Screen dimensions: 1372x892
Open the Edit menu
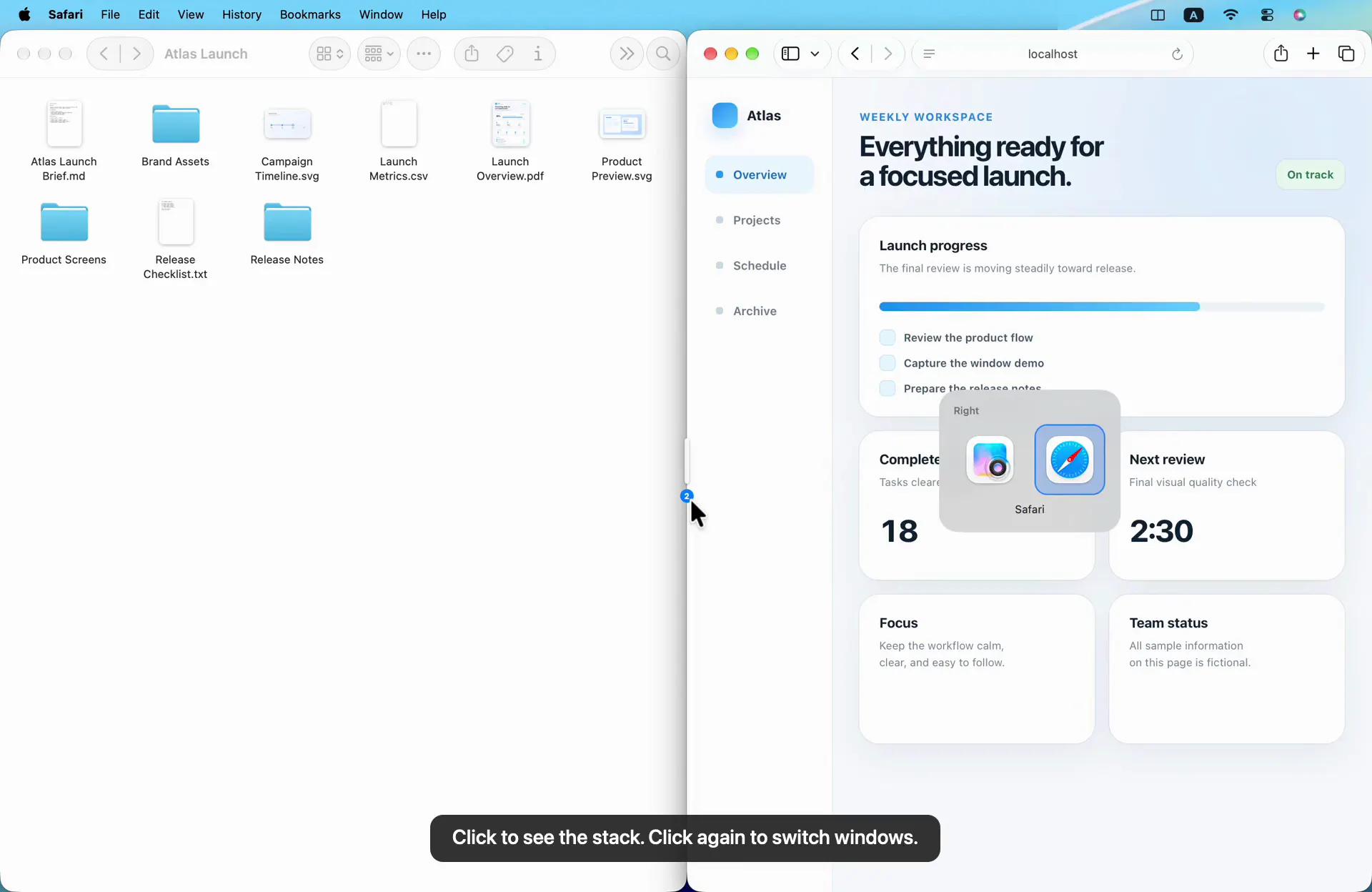pos(149,14)
